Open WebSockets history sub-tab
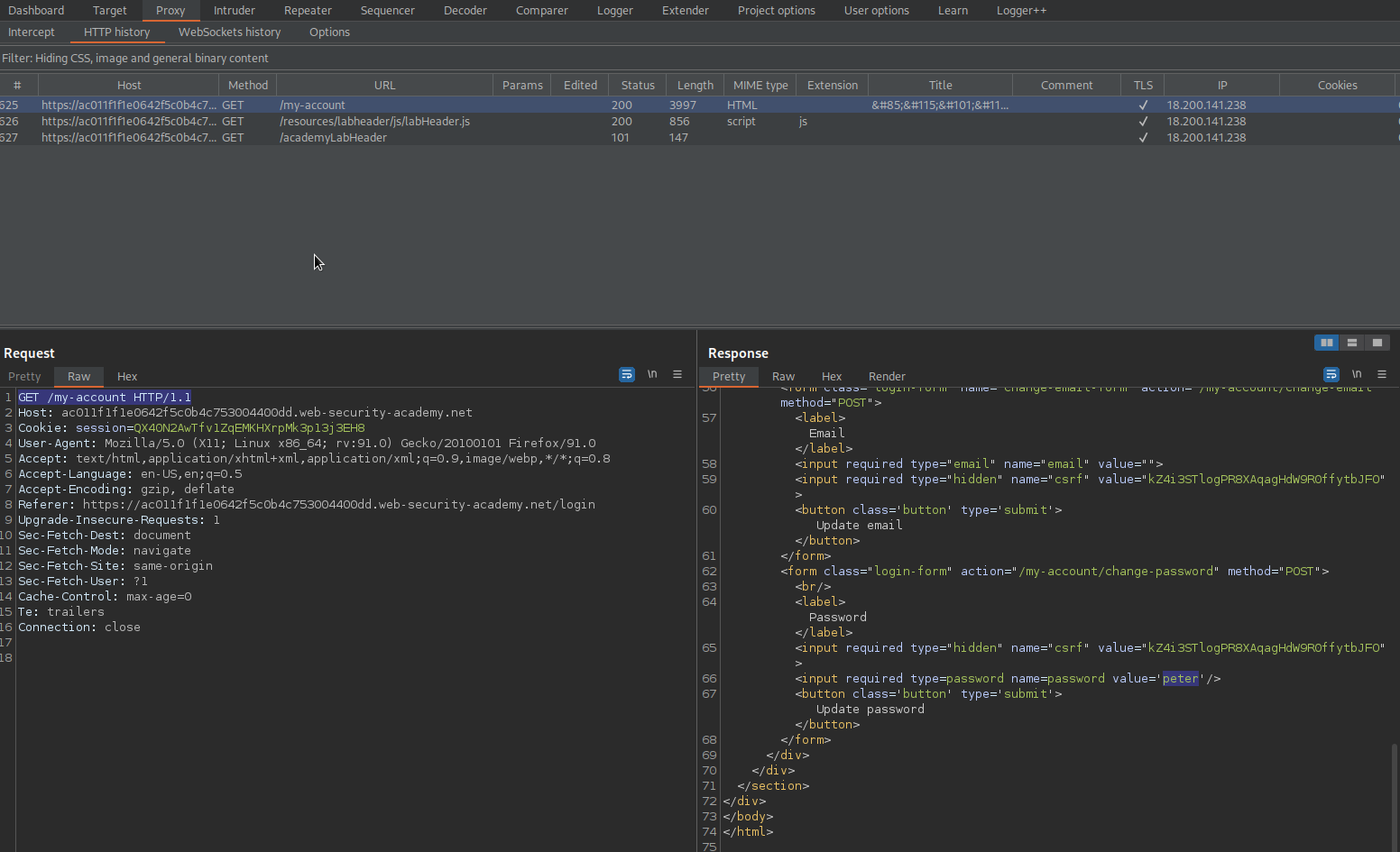Screen dimensions: 1400x852 pyautogui.click(x=230, y=32)
